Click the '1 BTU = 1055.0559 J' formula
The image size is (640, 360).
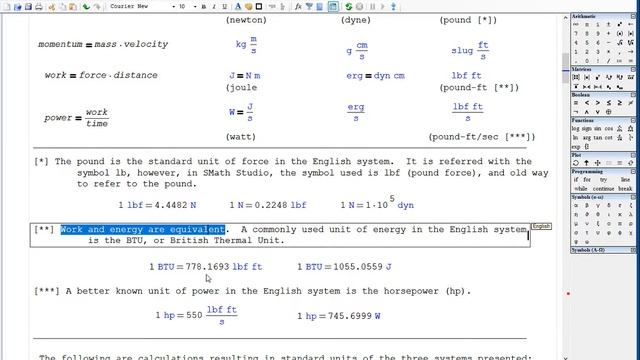[344, 267]
